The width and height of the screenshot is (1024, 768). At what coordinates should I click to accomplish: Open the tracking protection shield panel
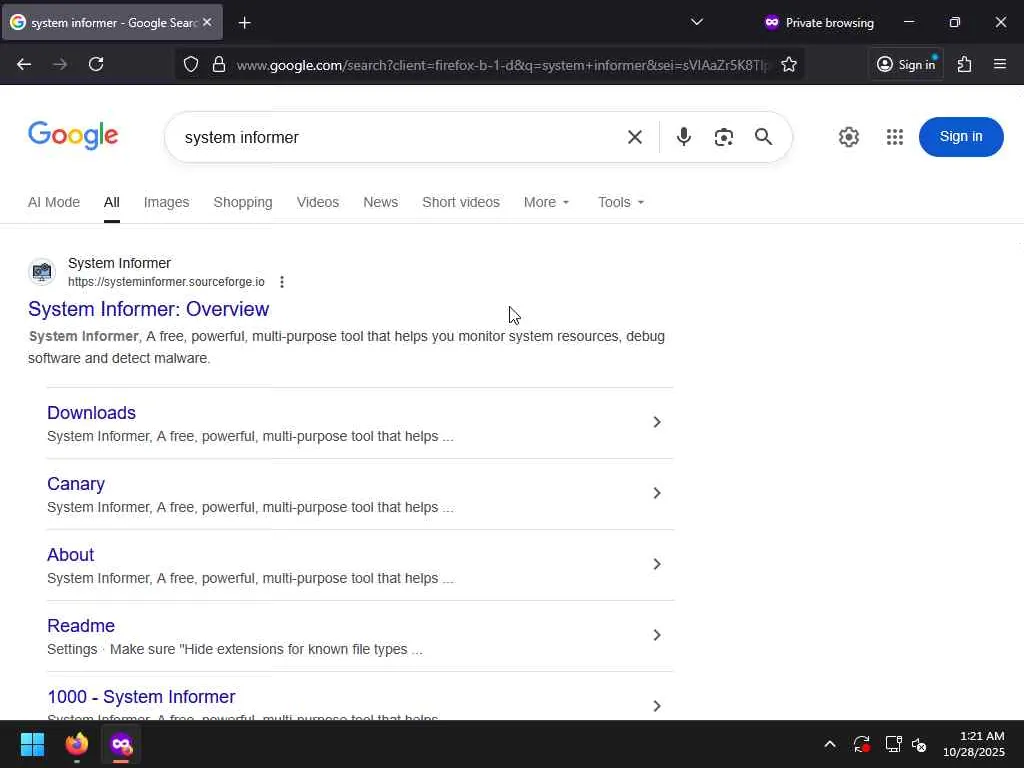191,65
